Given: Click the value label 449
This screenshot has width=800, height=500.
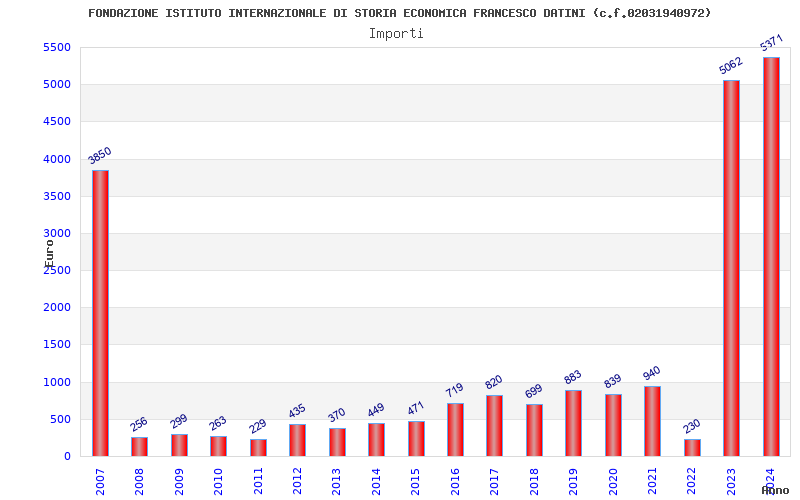Looking at the screenshot, I should (x=376, y=410).
